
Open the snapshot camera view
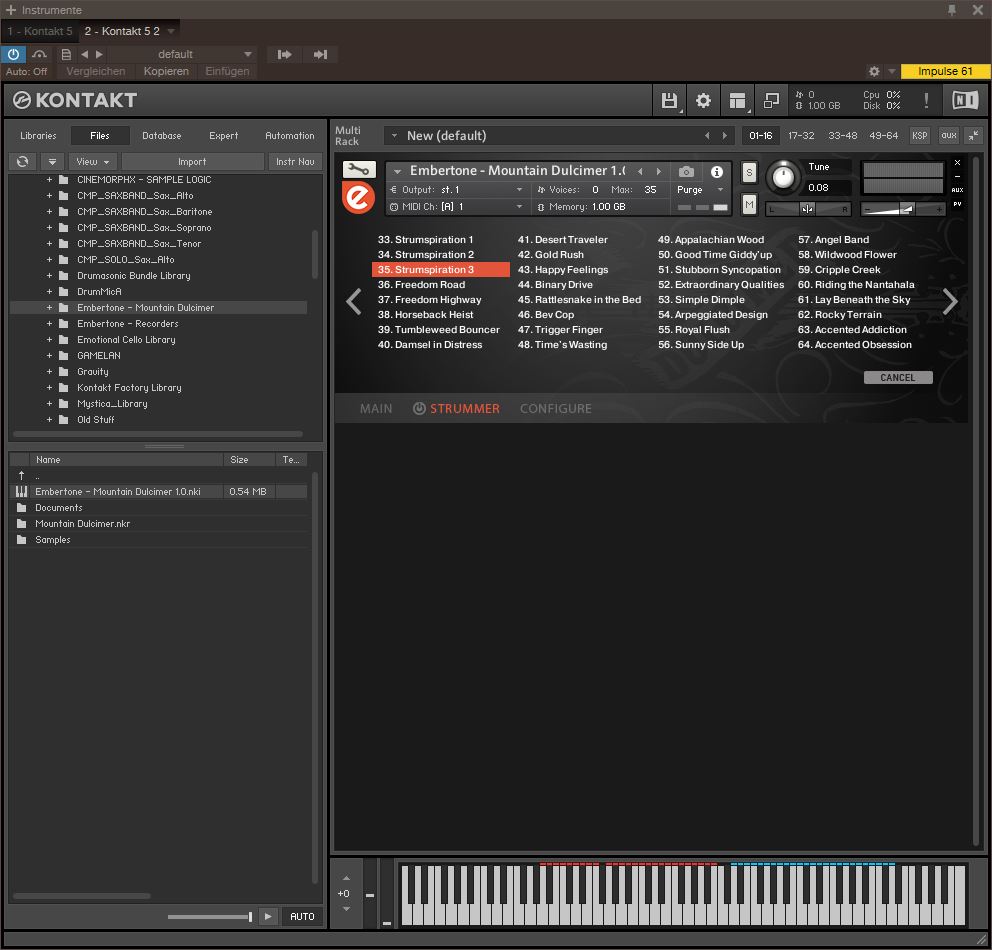(686, 171)
